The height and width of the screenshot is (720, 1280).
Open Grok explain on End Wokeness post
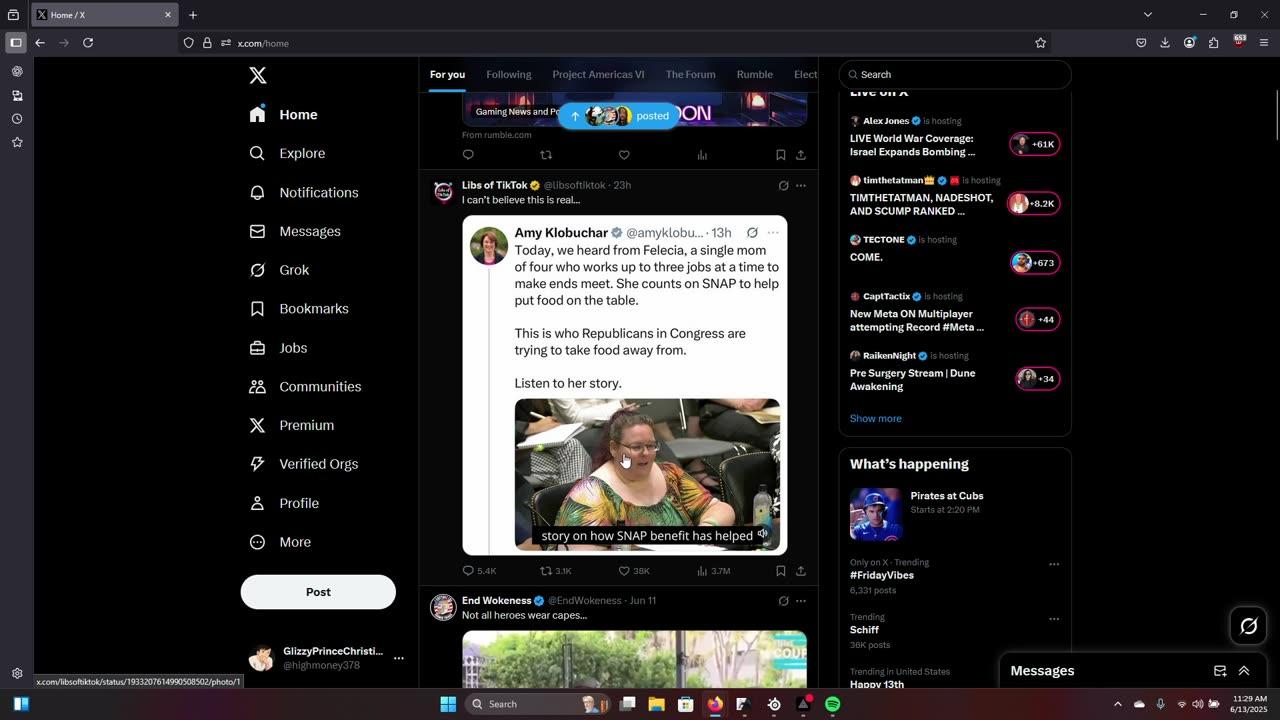783,601
